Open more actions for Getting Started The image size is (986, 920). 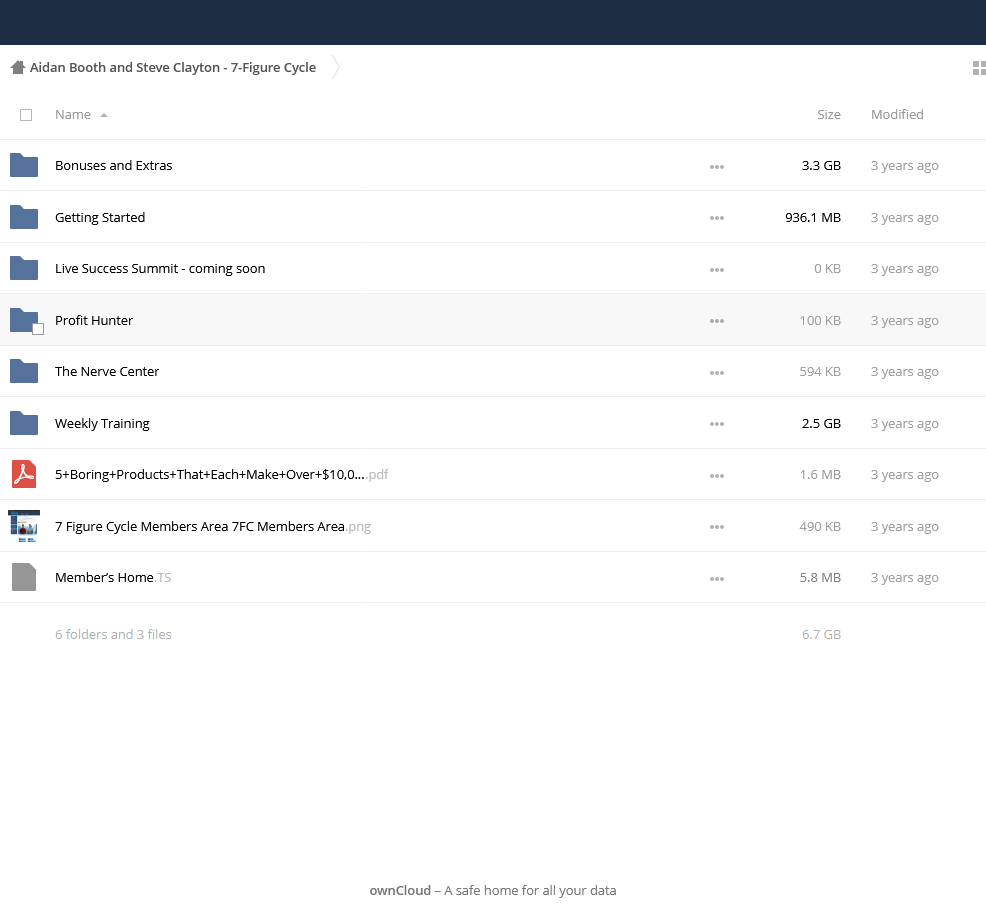(717, 218)
